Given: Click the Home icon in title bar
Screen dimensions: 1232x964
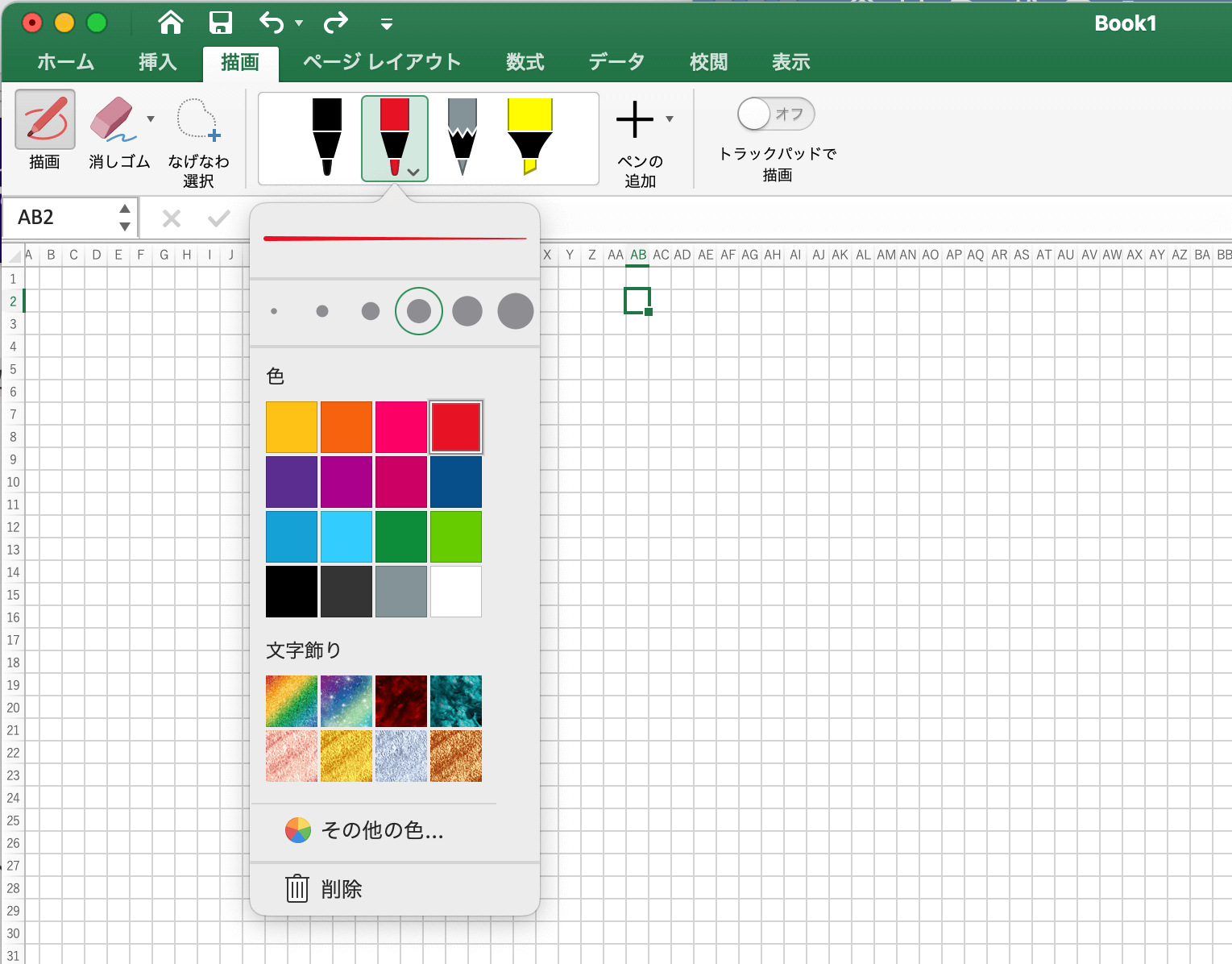Looking at the screenshot, I should [171, 23].
